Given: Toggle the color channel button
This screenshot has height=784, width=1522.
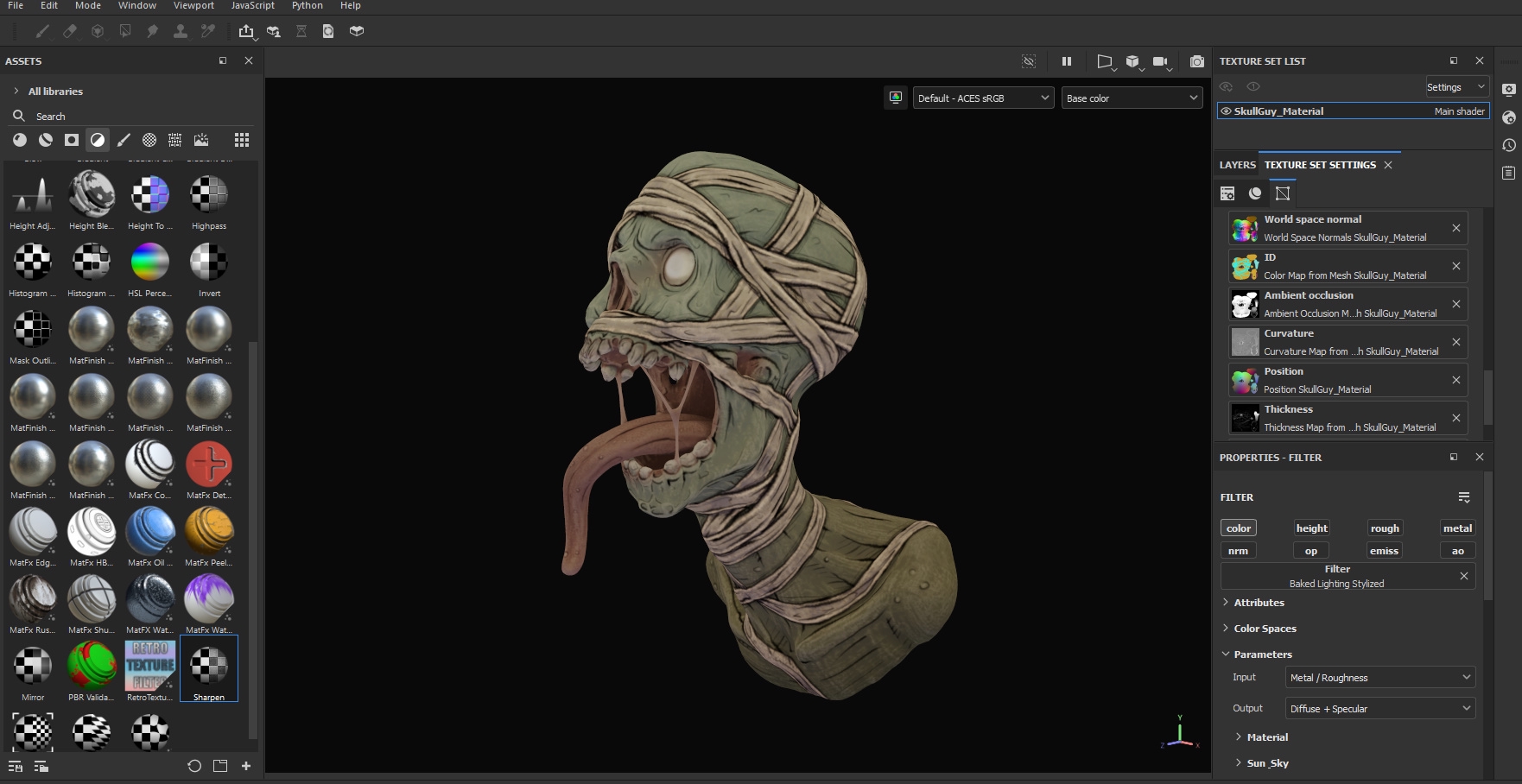Looking at the screenshot, I should (1238, 528).
